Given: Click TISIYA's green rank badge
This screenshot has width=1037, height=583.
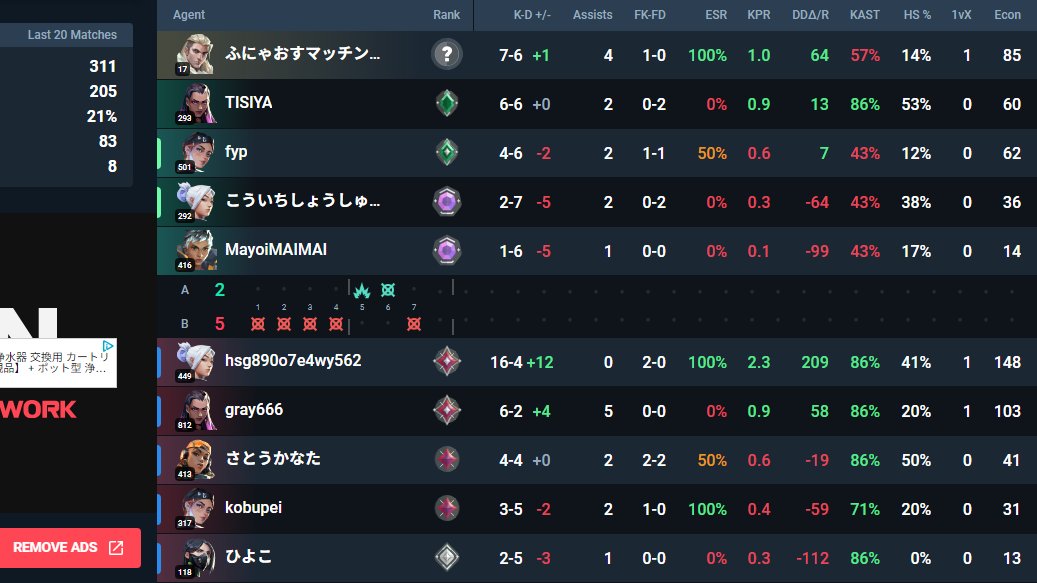Looking at the screenshot, I should click(446, 103).
